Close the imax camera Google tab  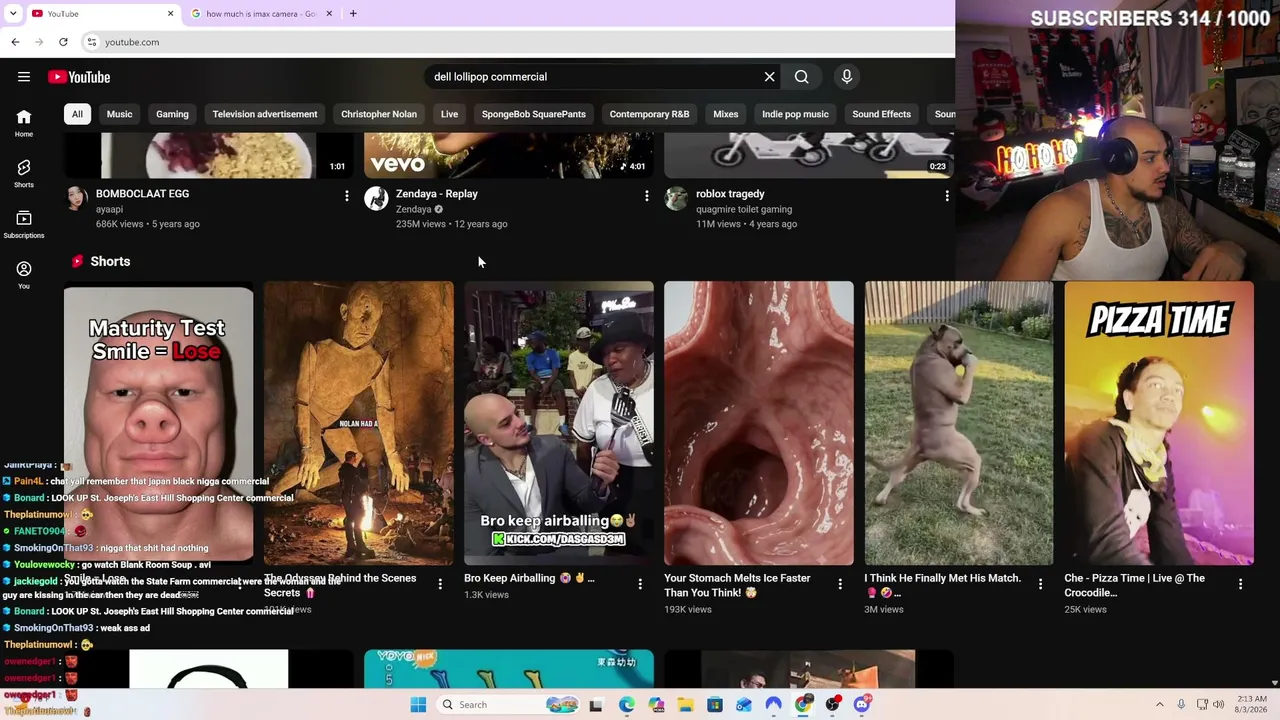click(329, 14)
